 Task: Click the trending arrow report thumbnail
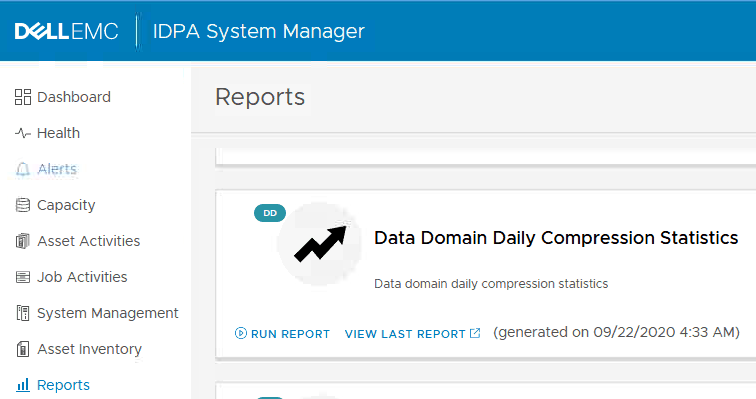tap(320, 244)
